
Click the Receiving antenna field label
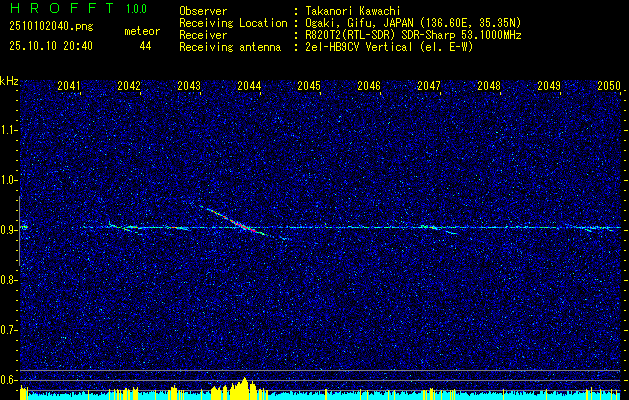[230, 47]
